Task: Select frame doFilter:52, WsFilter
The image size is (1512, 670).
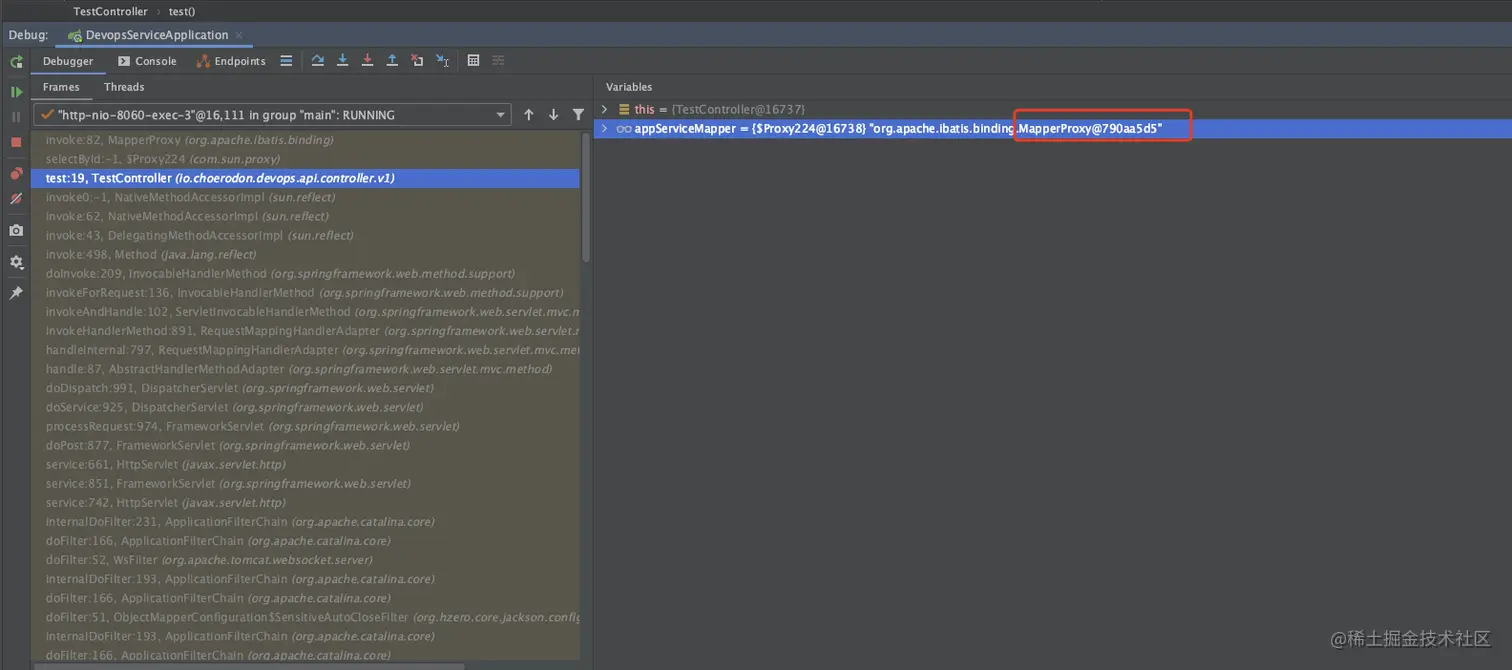Action: tap(306, 560)
